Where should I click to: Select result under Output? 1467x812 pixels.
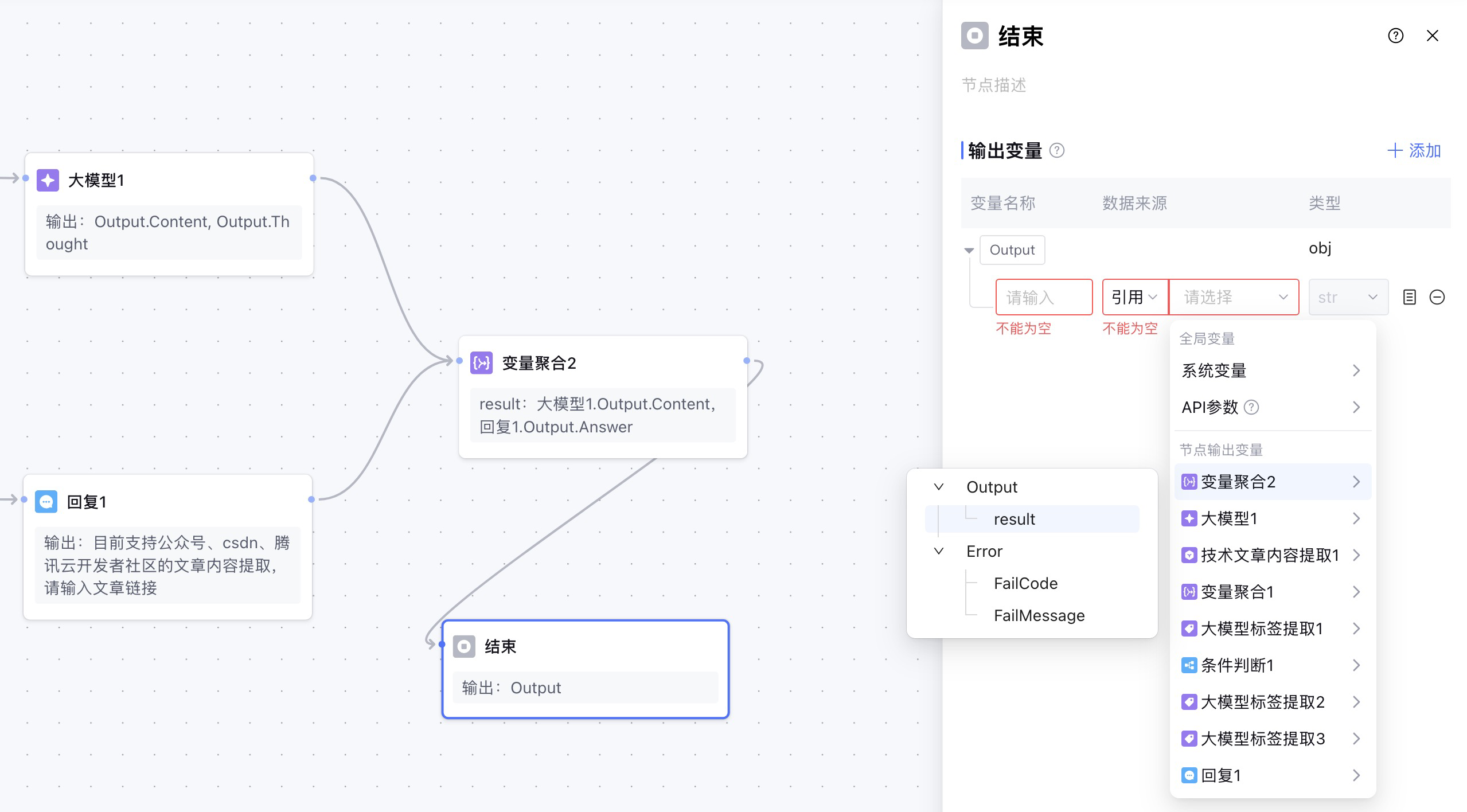click(x=1014, y=519)
